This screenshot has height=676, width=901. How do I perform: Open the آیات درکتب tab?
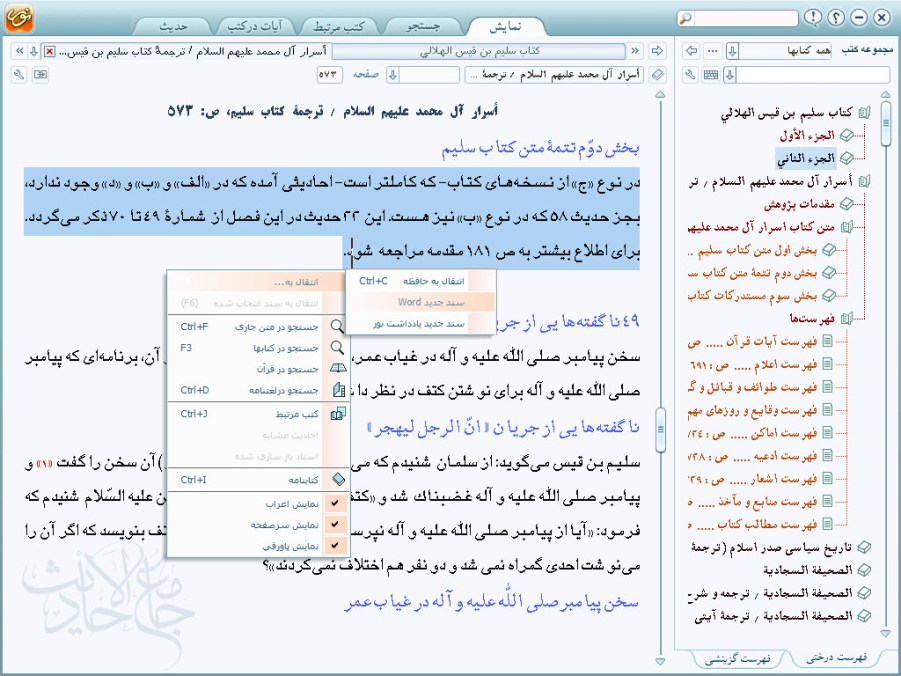[x=255, y=26]
